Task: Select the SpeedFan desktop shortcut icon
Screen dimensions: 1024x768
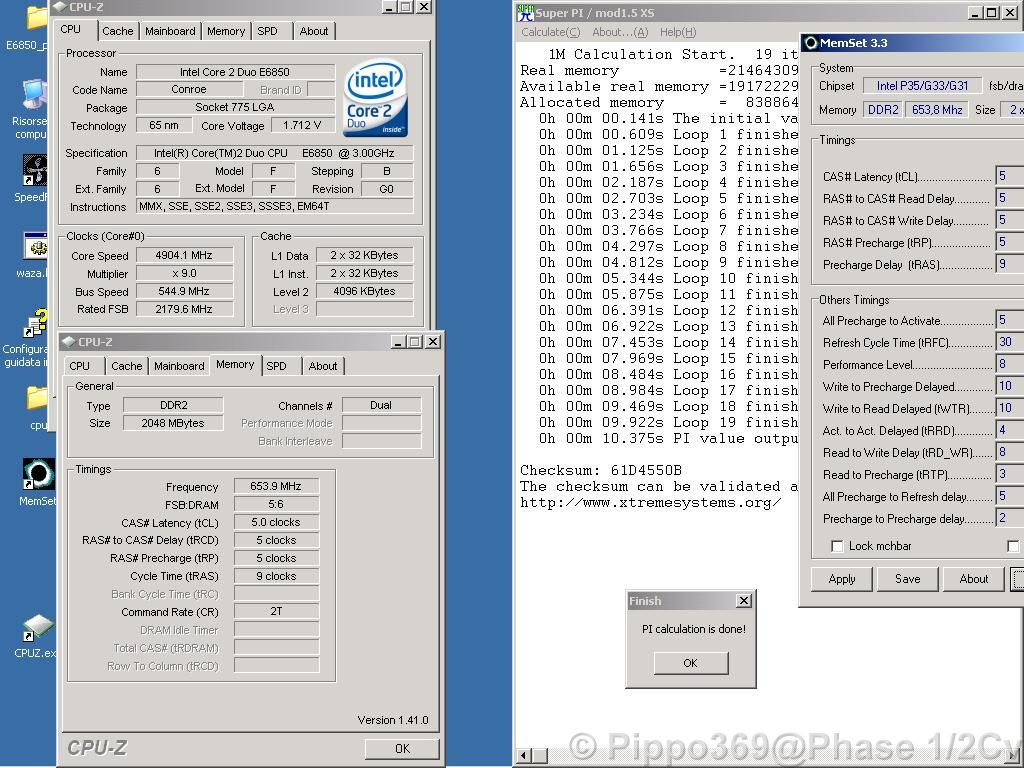Action: tap(35, 170)
